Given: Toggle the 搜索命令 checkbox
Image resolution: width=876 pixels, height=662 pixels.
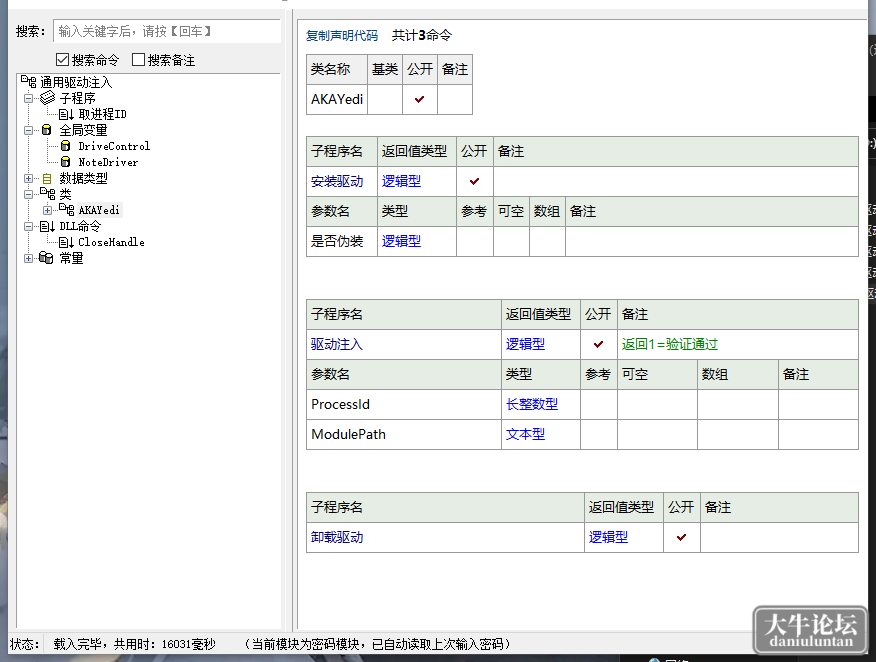Looking at the screenshot, I should tap(62, 59).
